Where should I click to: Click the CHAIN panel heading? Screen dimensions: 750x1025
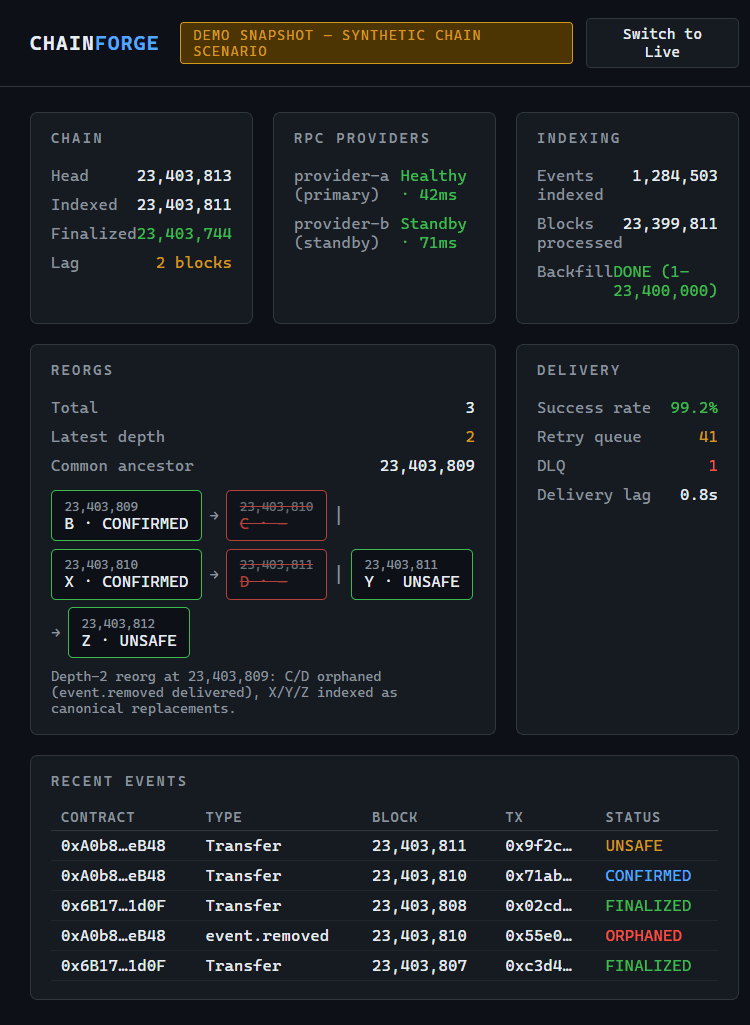[77, 138]
